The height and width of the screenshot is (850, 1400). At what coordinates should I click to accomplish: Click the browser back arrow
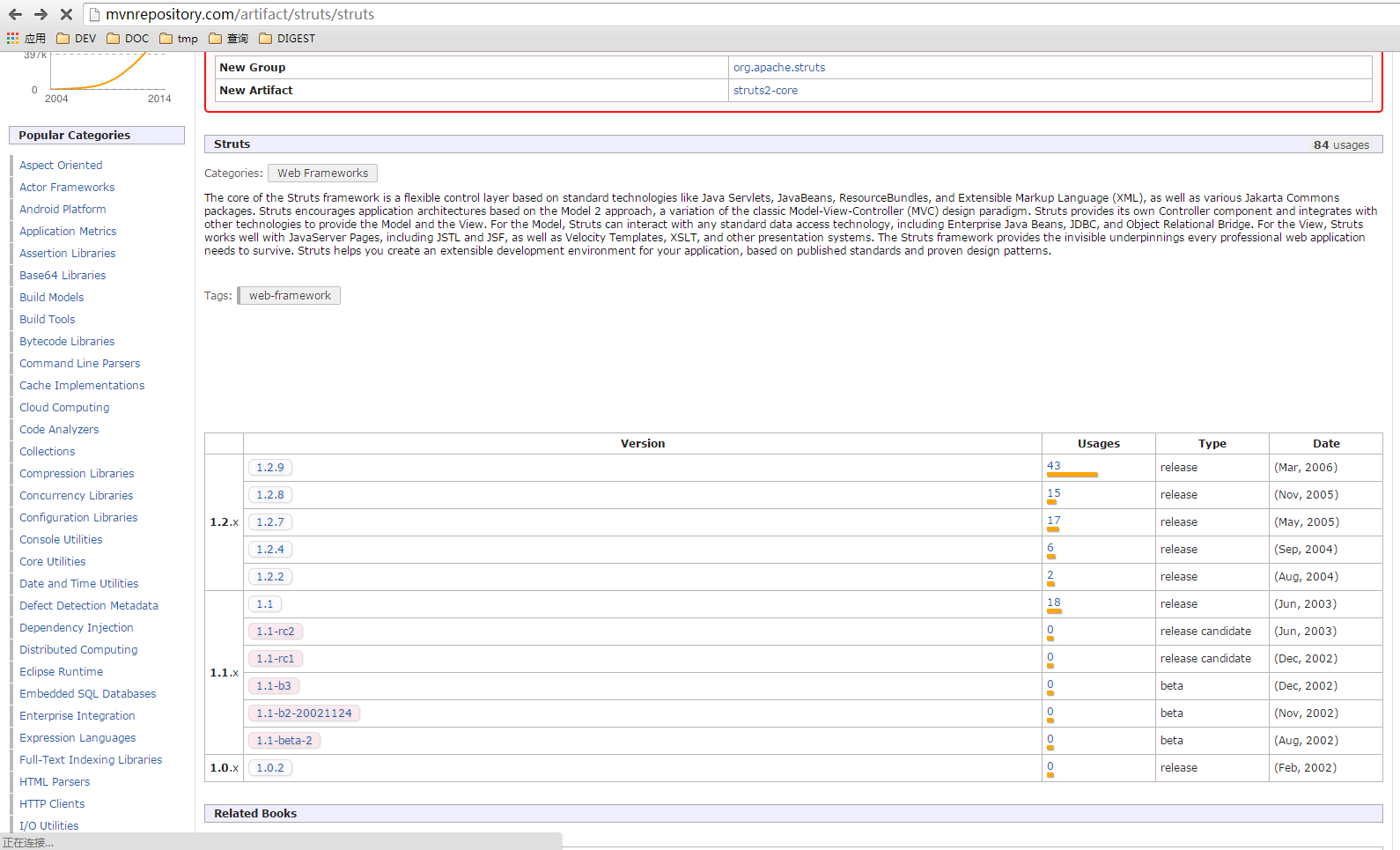15,14
